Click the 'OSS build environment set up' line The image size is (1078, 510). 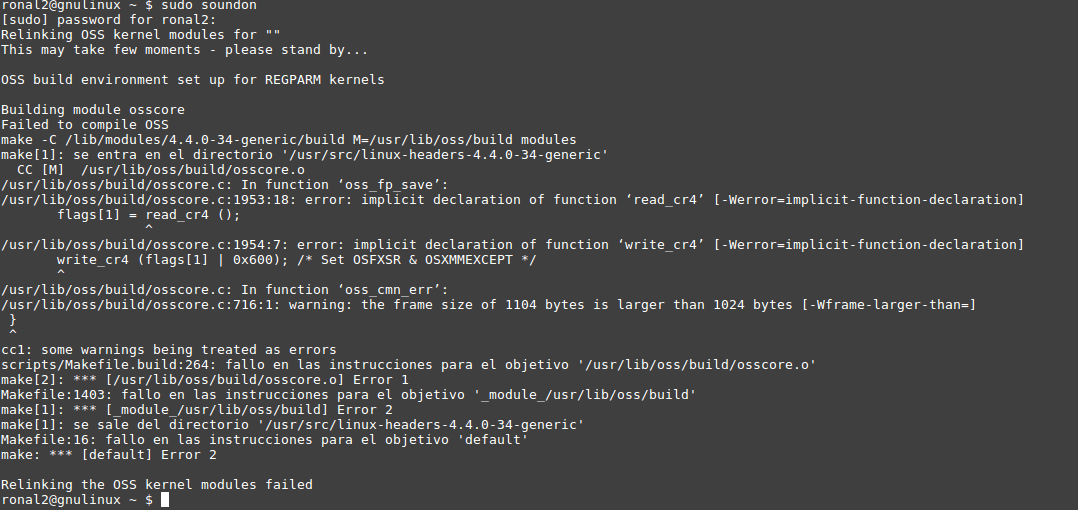click(x=192, y=80)
